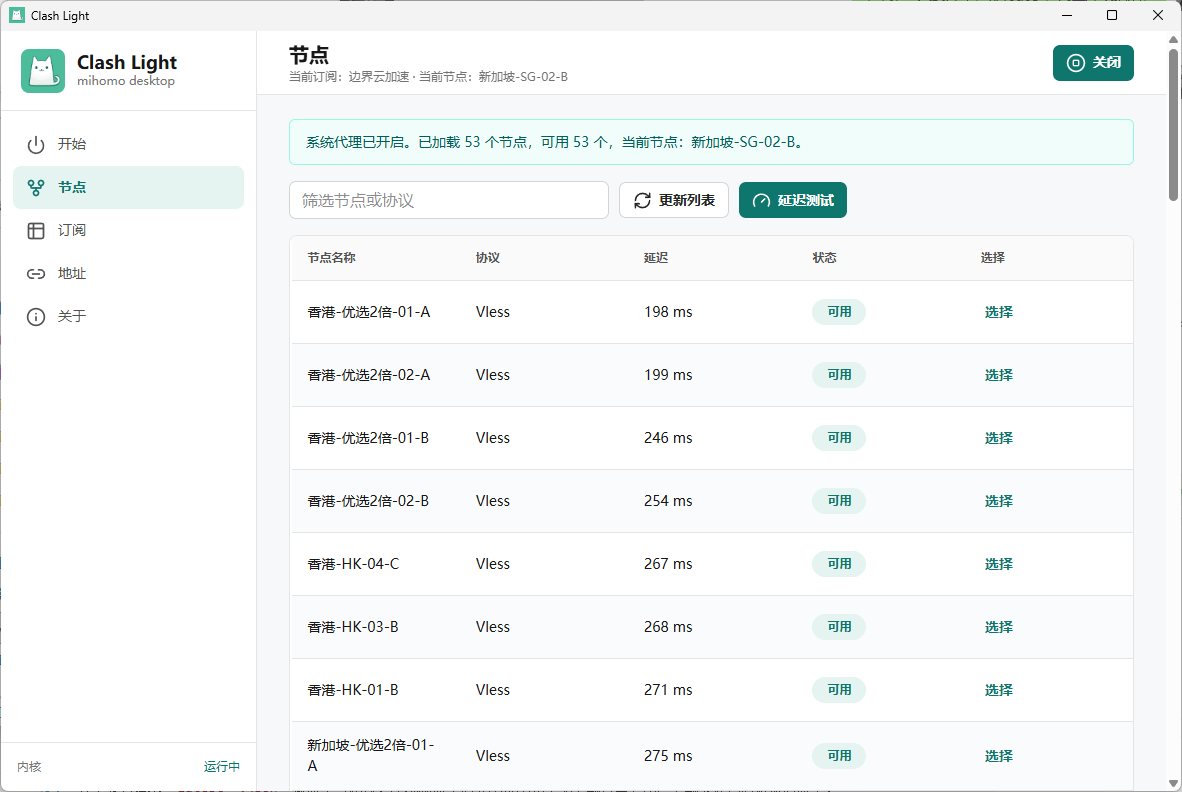
Task: Click the 当前订阅 subtitle under 节点 heading
Action: tap(428, 77)
